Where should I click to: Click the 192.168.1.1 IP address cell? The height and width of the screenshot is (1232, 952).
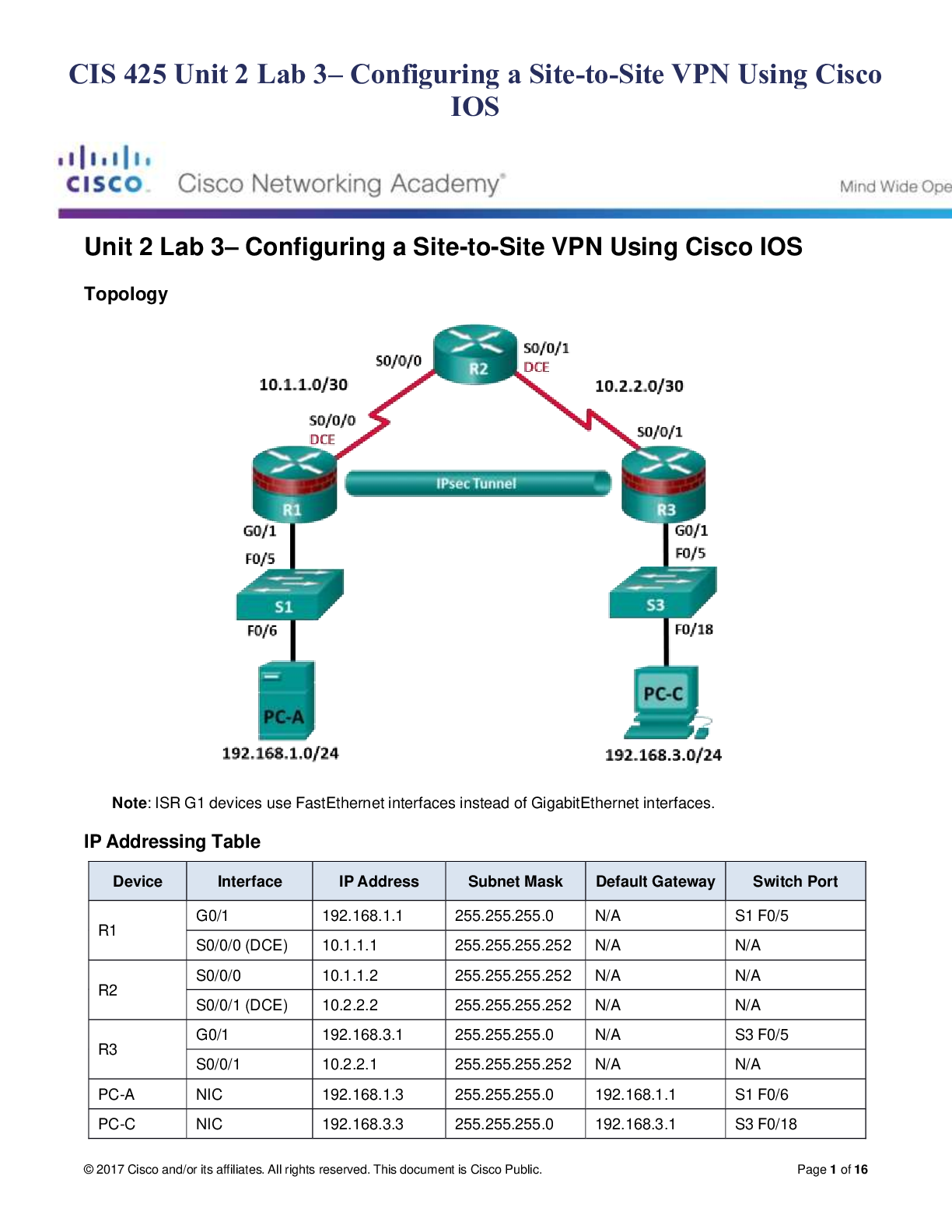(379, 915)
